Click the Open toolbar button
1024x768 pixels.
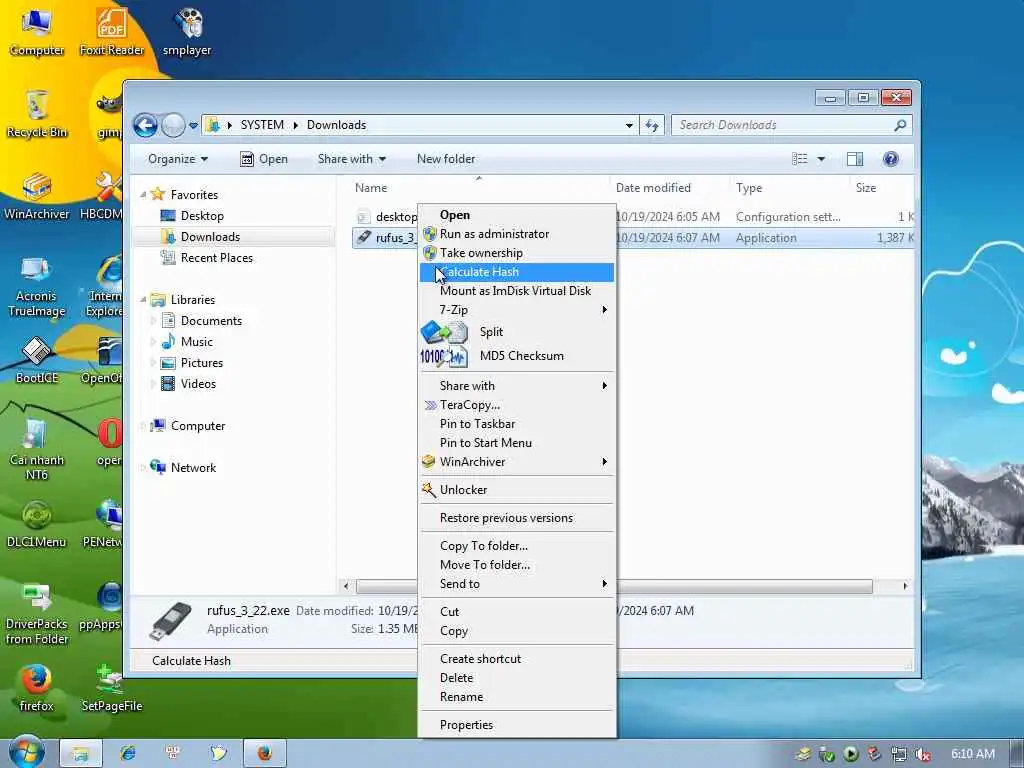264,159
